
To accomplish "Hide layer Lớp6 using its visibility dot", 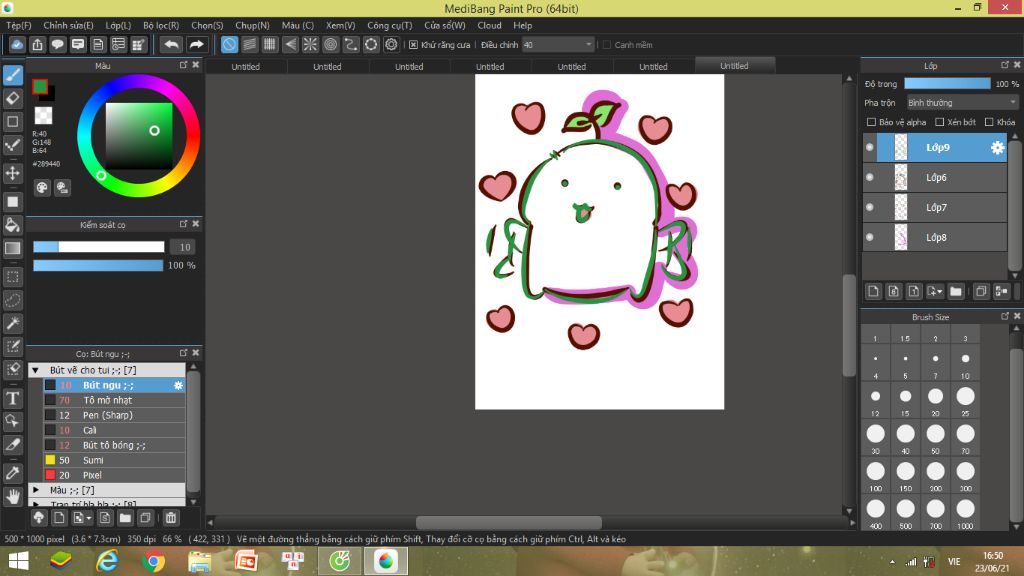I will (x=870, y=177).
